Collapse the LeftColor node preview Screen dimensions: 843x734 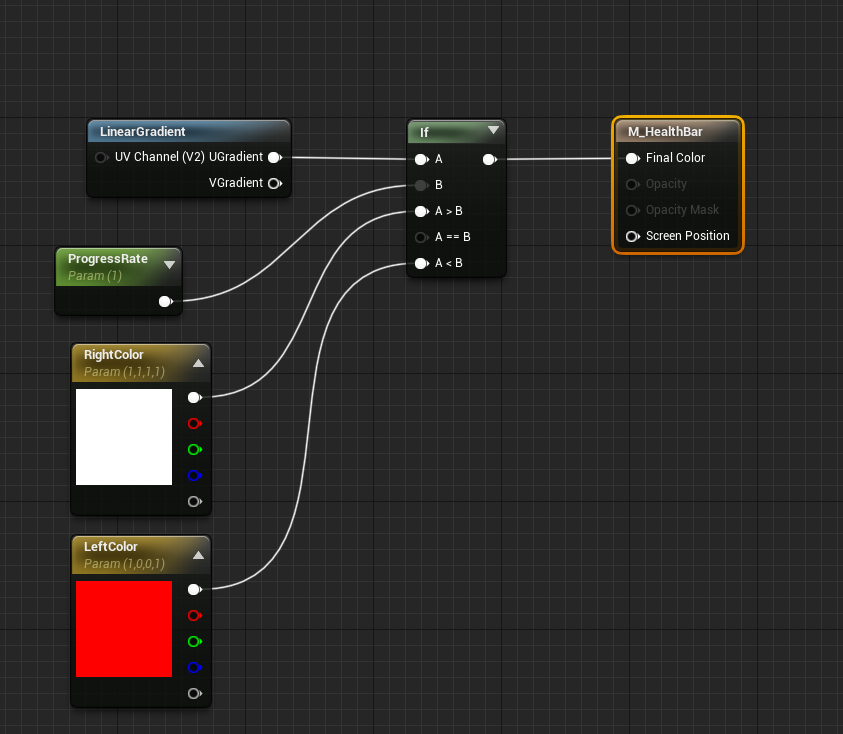click(x=198, y=555)
